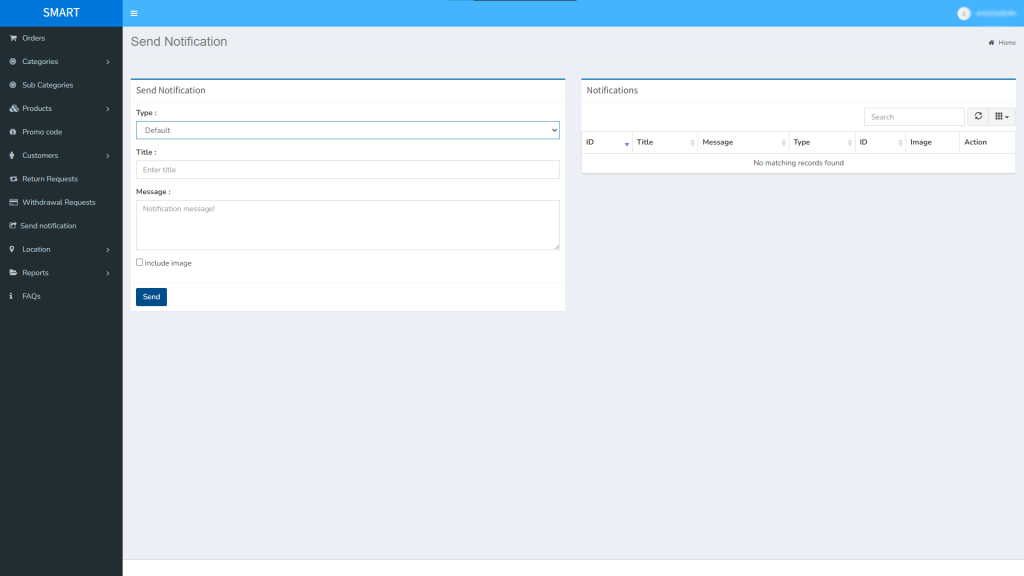The height and width of the screenshot is (576, 1024).
Task: Open the notification Type dropdown
Action: point(347,129)
